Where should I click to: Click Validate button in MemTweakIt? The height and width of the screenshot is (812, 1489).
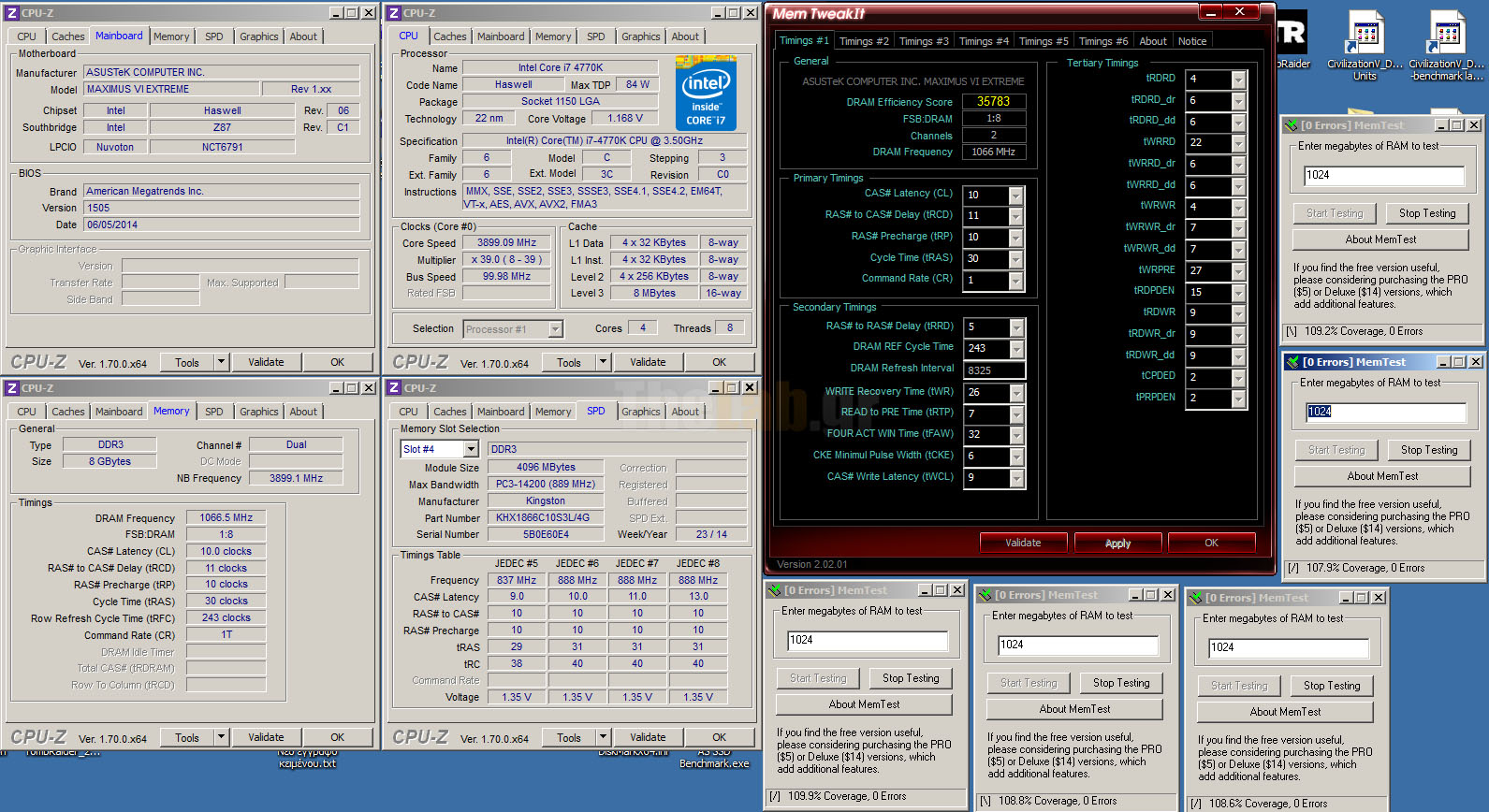tap(1023, 543)
